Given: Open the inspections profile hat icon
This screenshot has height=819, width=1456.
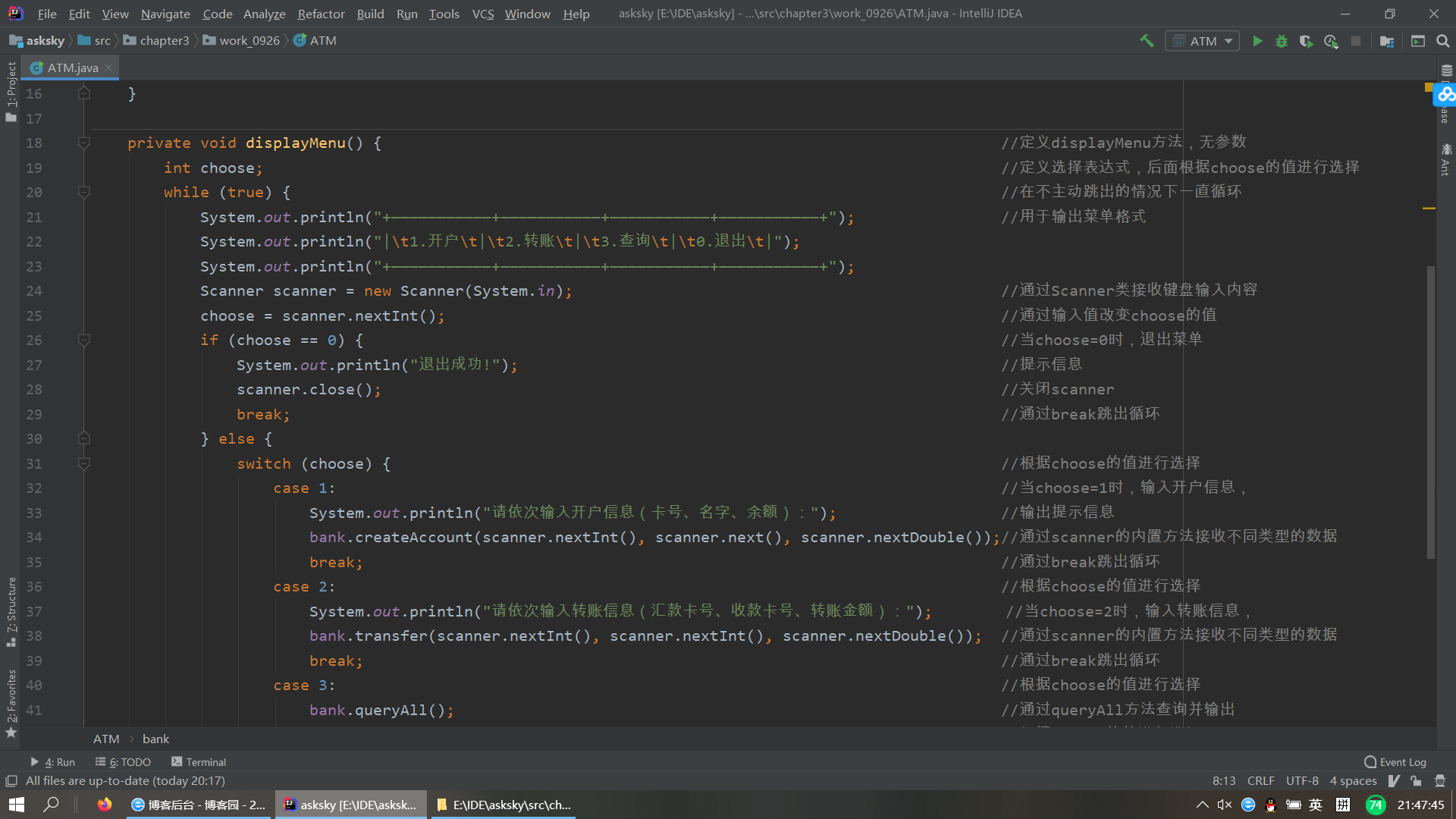Looking at the screenshot, I should pos(1439,781).
